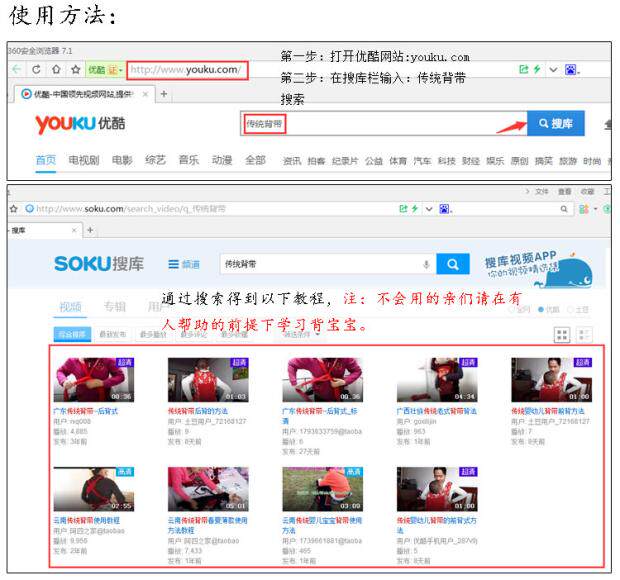
Task: Open a new tab beside the 搜库 tab
Action: pos(90,230)
